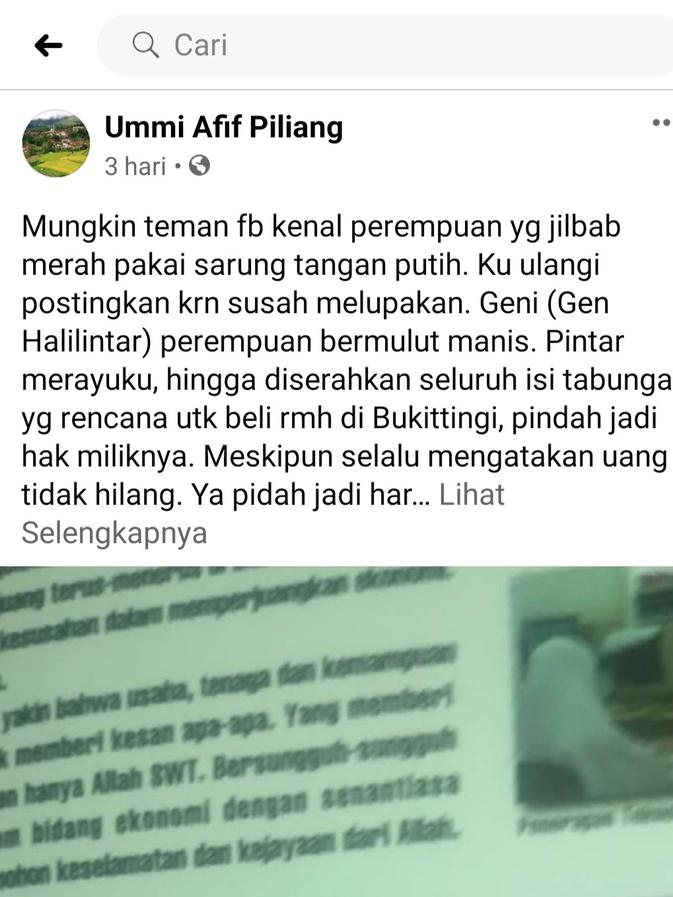Click the word "Bukittingi" in the post
The width and height of the screenshot is (673, 897).
click(438, 419)
